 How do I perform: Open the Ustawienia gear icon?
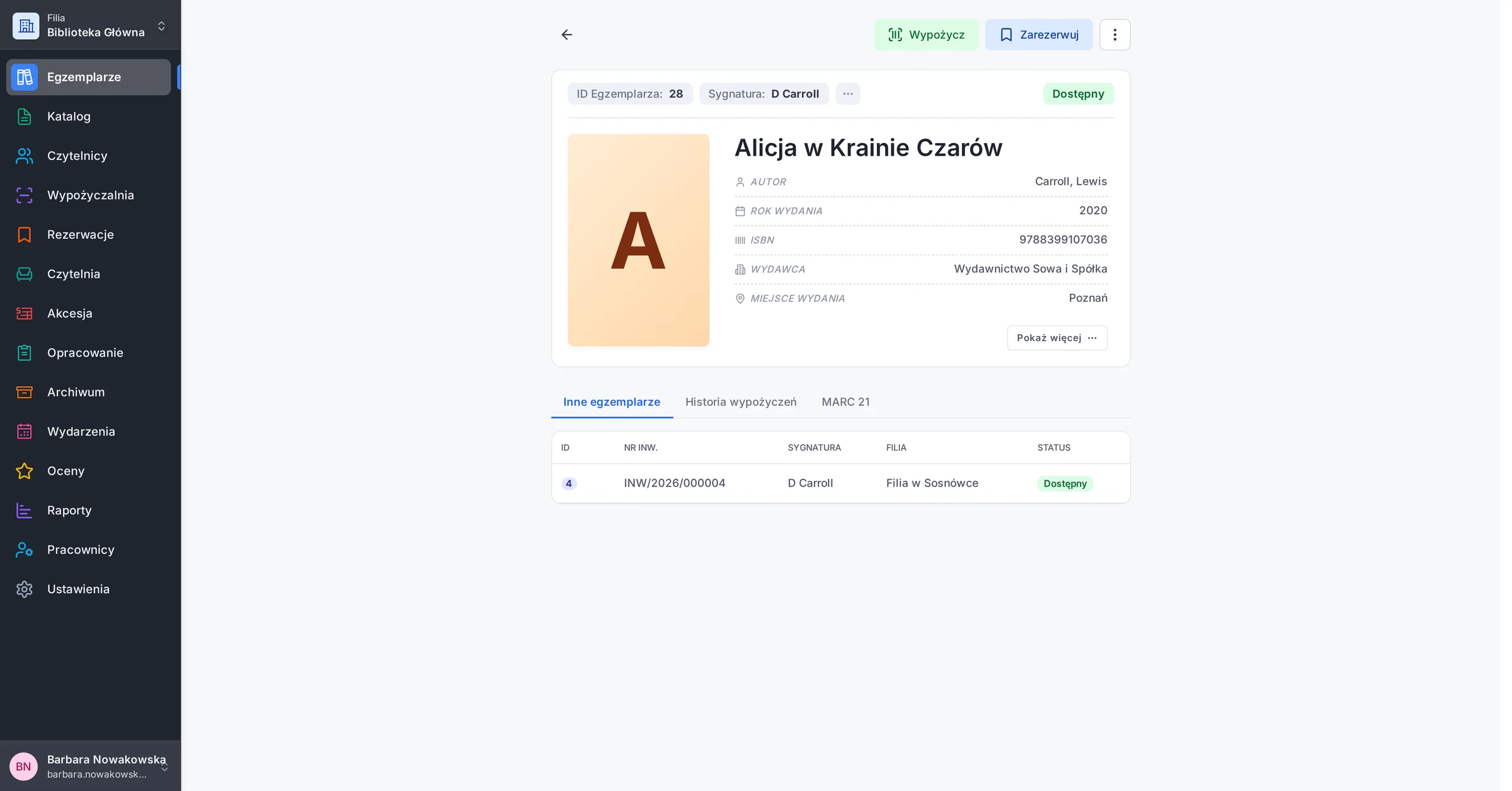(24, 589)
